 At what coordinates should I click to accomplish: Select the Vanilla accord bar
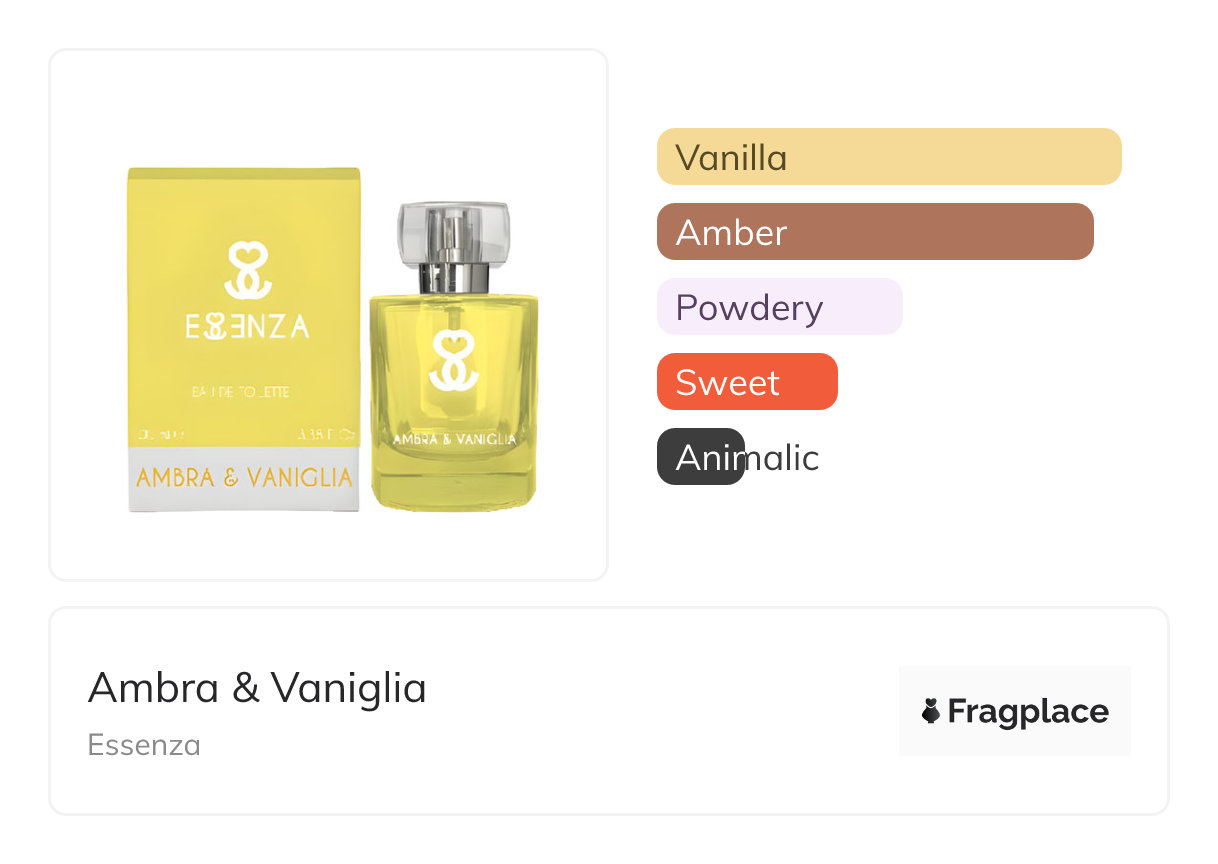tap(888, 157)
